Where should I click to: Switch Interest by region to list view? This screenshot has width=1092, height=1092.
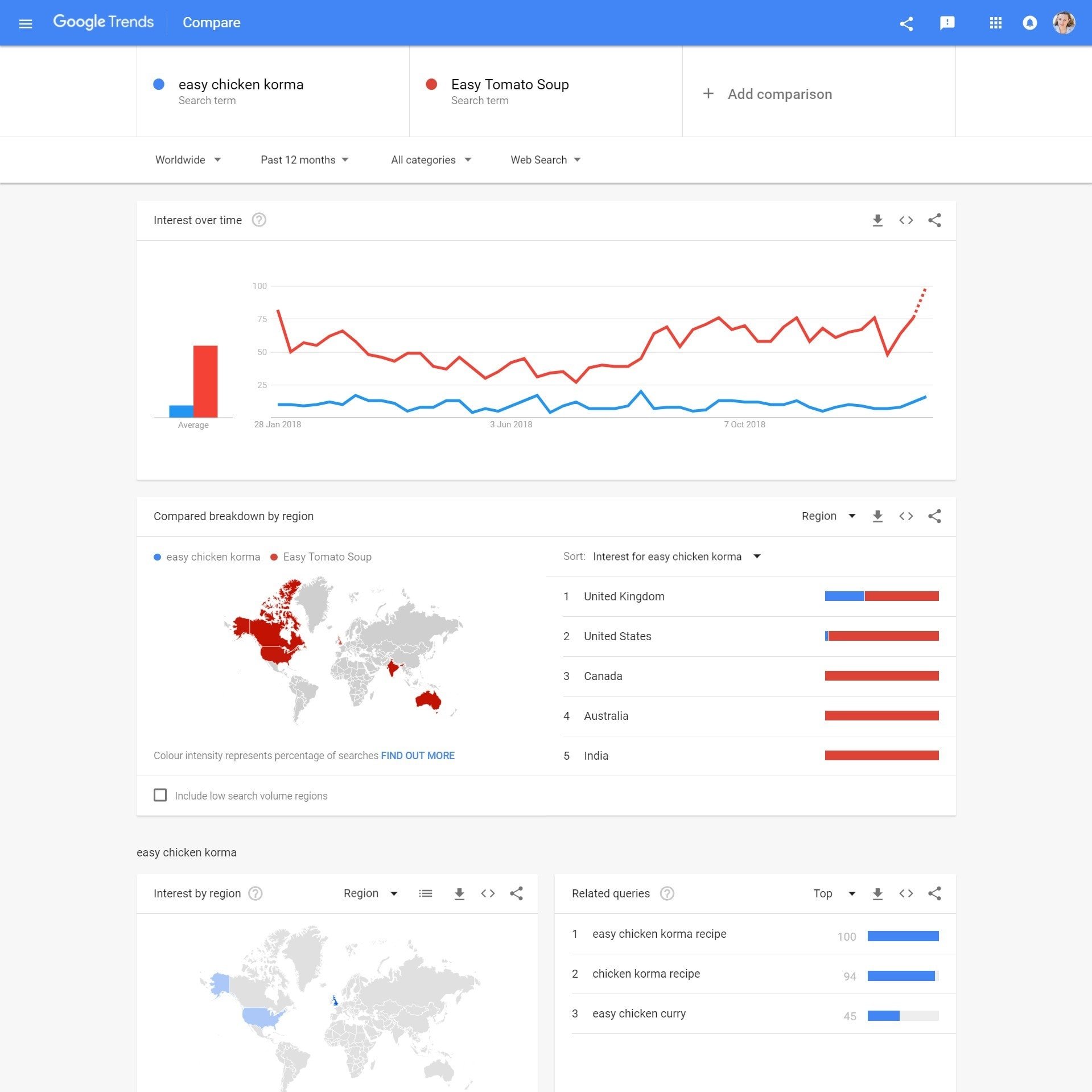click(425, 893)
